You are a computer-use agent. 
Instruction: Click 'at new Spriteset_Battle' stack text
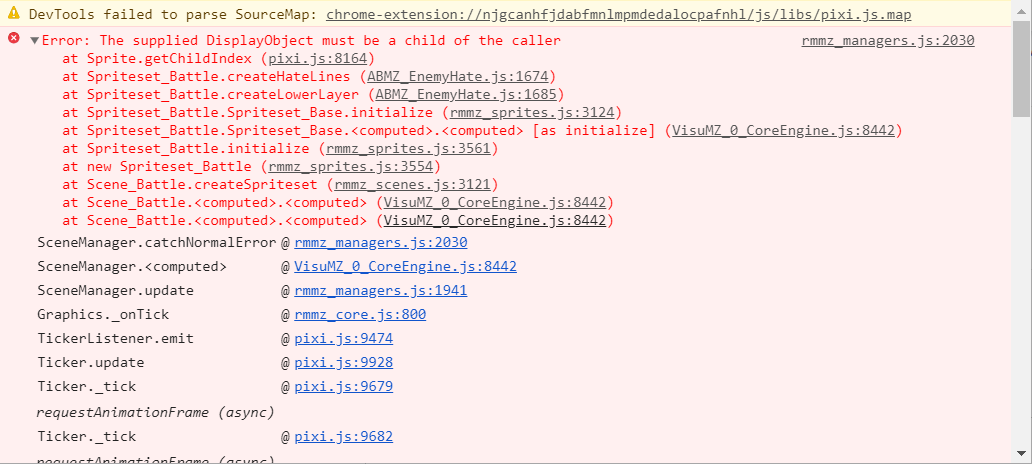[x=157, y=167]
